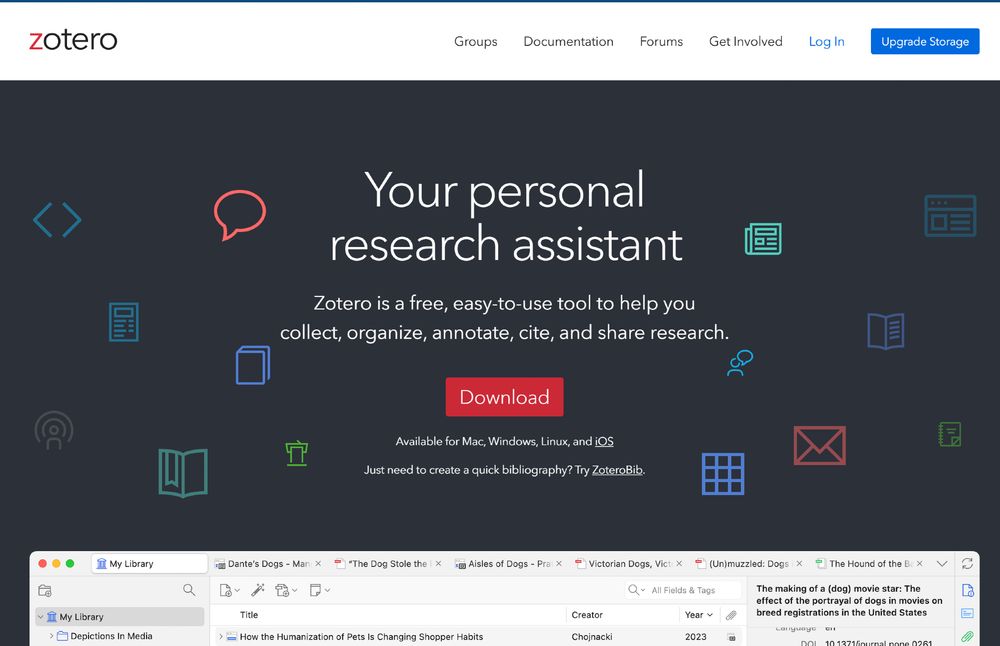Viewport: 1000px width, 646px height.
Task: Click the Title column header
Action: (249, 615)
